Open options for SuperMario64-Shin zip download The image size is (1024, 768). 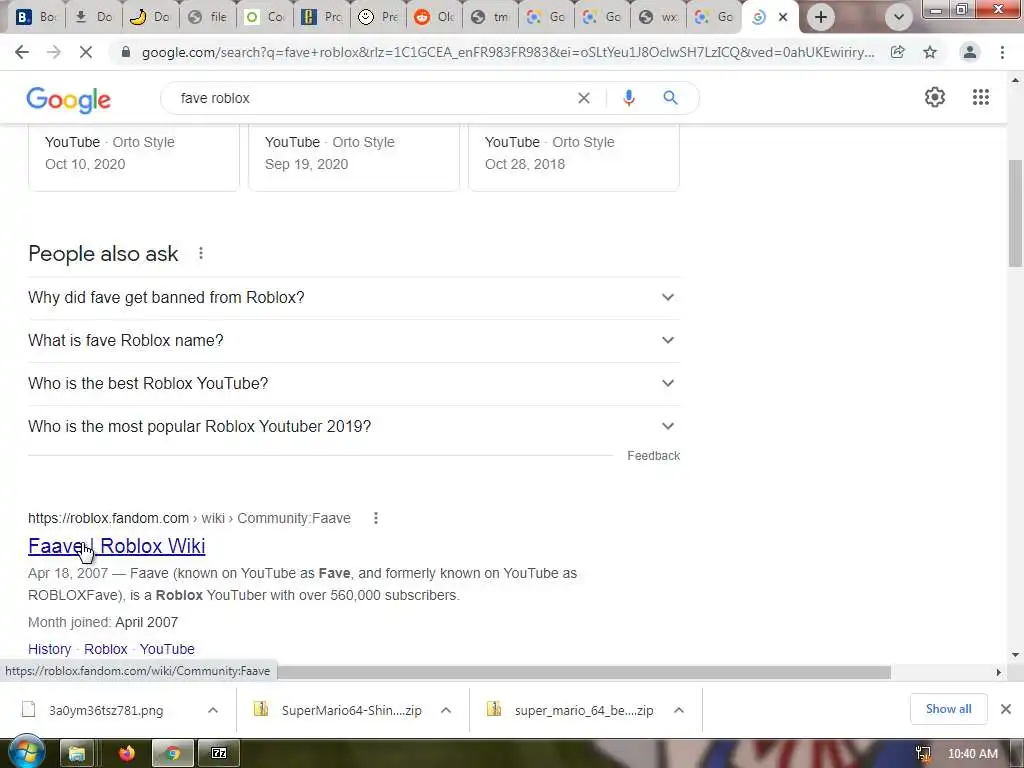click(x=446, y=710)
